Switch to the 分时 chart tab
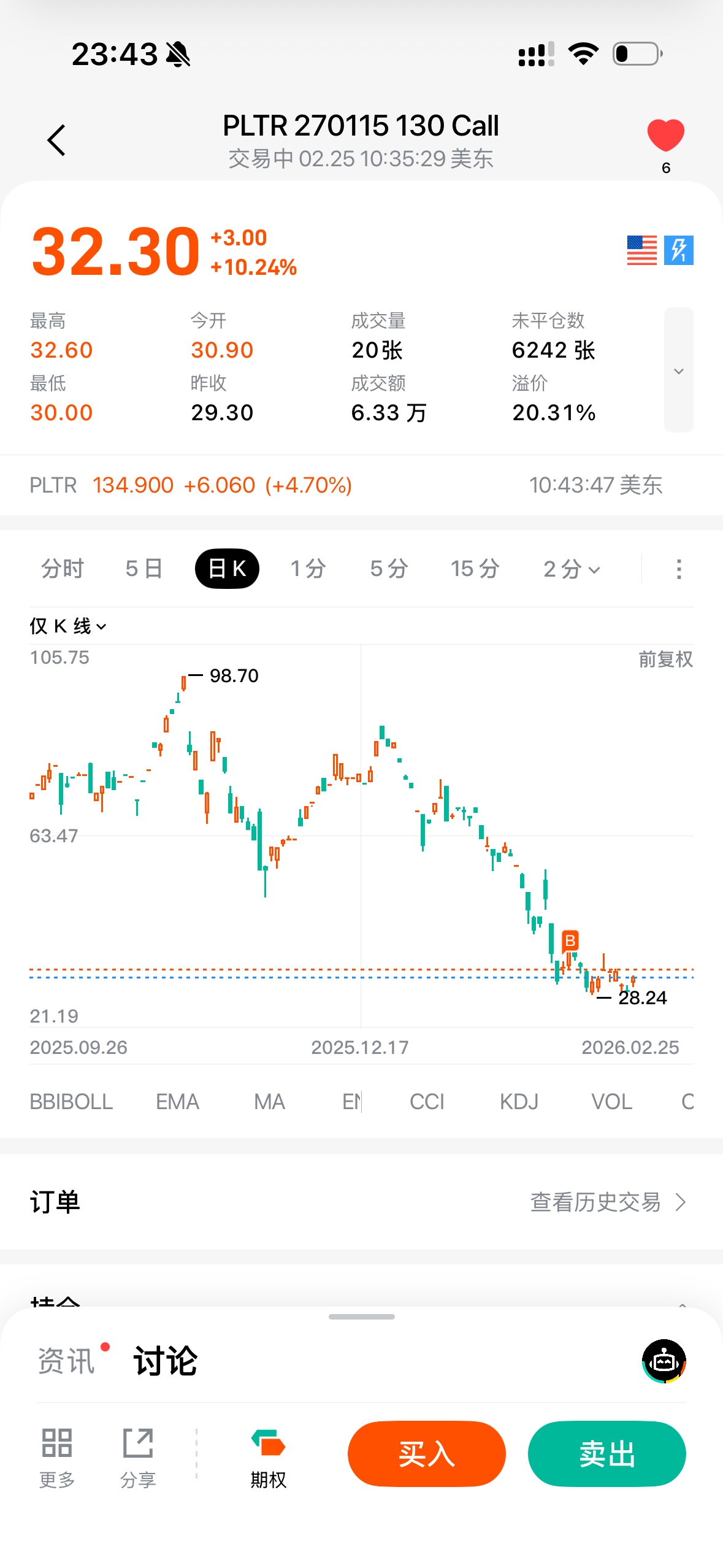The image size is (723, 1568). coord(62,569)
